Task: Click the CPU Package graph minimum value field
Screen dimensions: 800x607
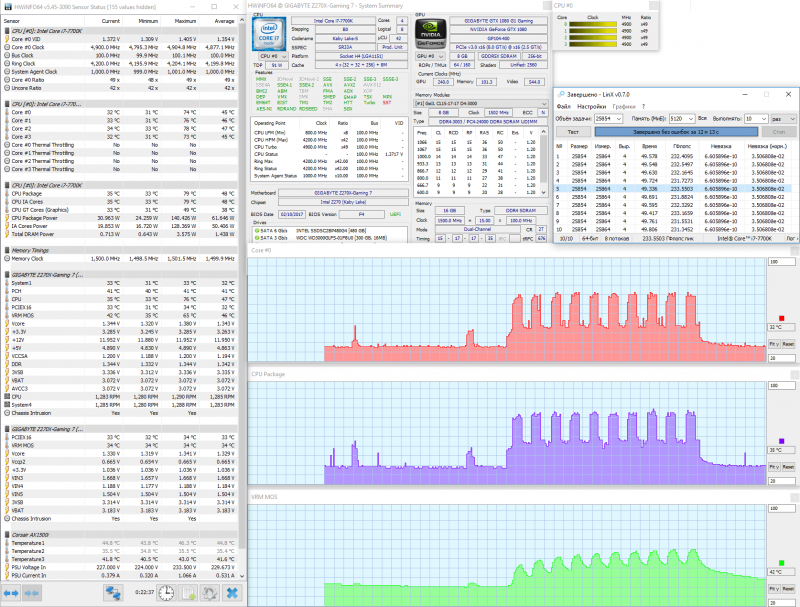Action: 781,481
